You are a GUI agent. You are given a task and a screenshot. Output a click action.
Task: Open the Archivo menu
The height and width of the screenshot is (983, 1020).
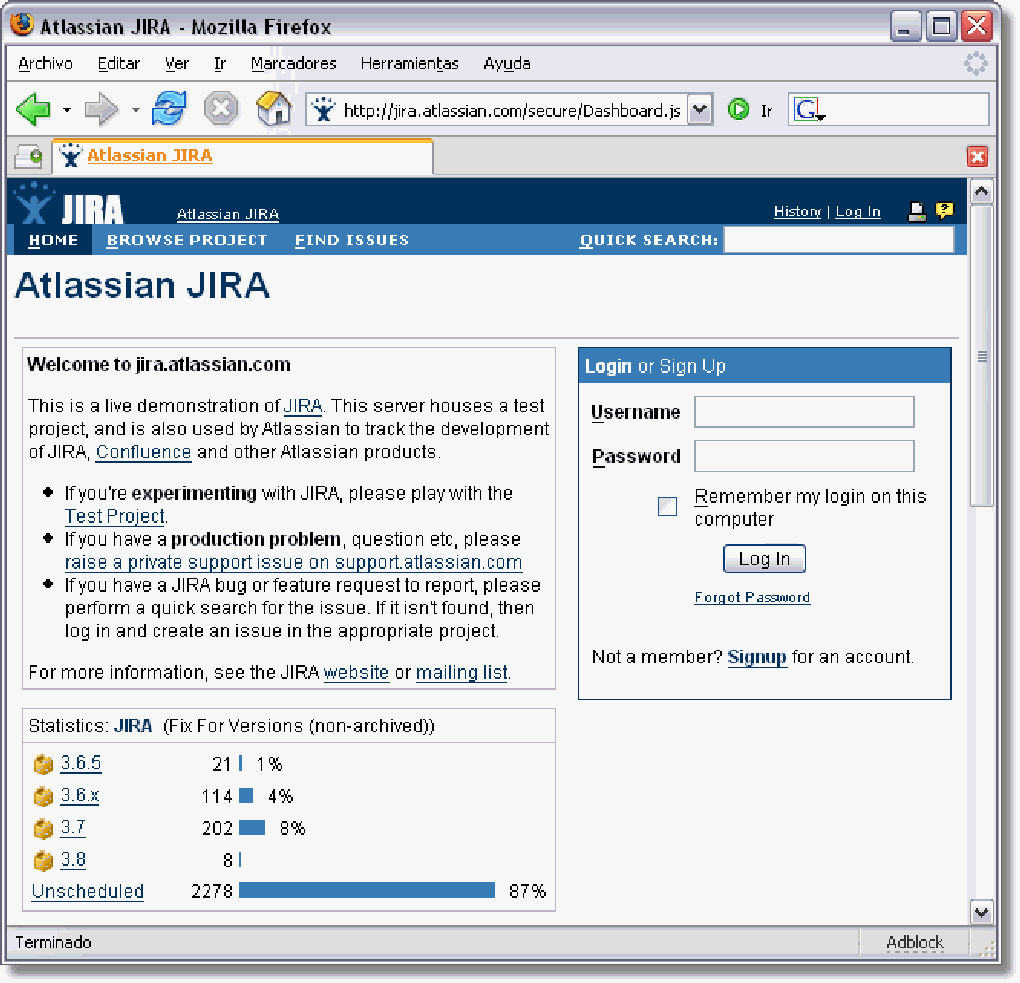46,64
